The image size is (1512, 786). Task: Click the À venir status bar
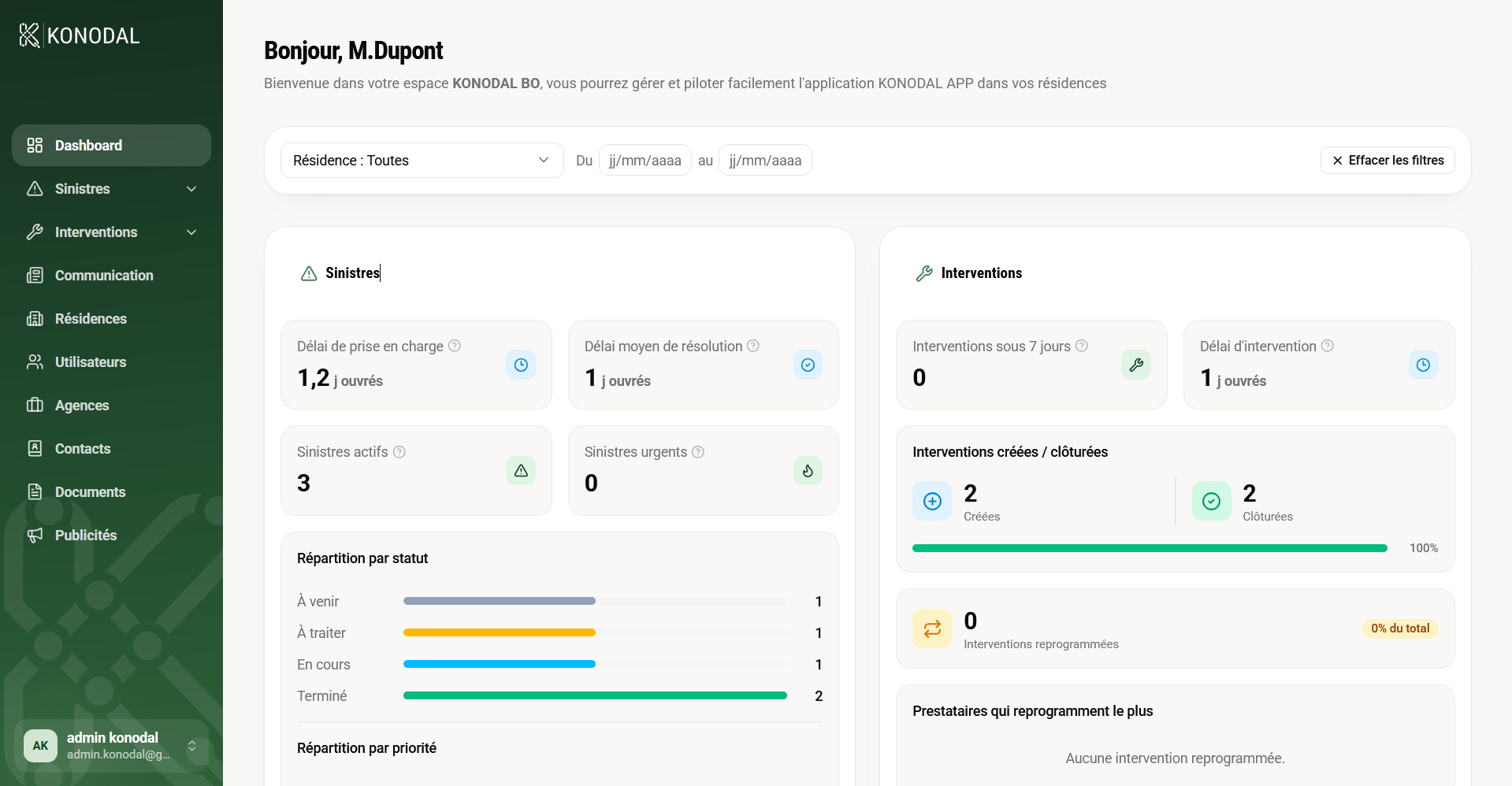(x=499, y=601)
